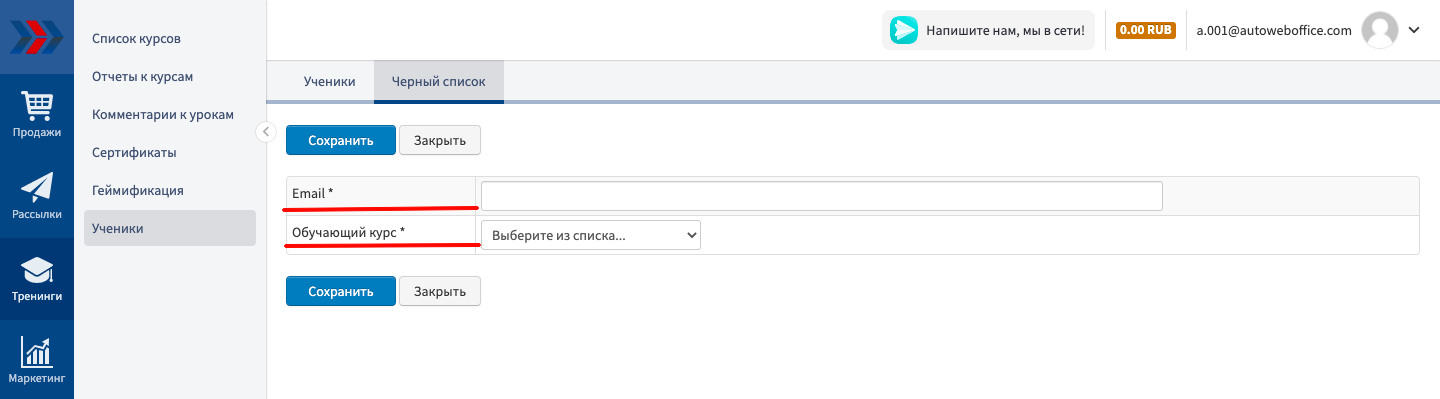Click the a.001@autoweboffice.com account email

pos(1274,31)
